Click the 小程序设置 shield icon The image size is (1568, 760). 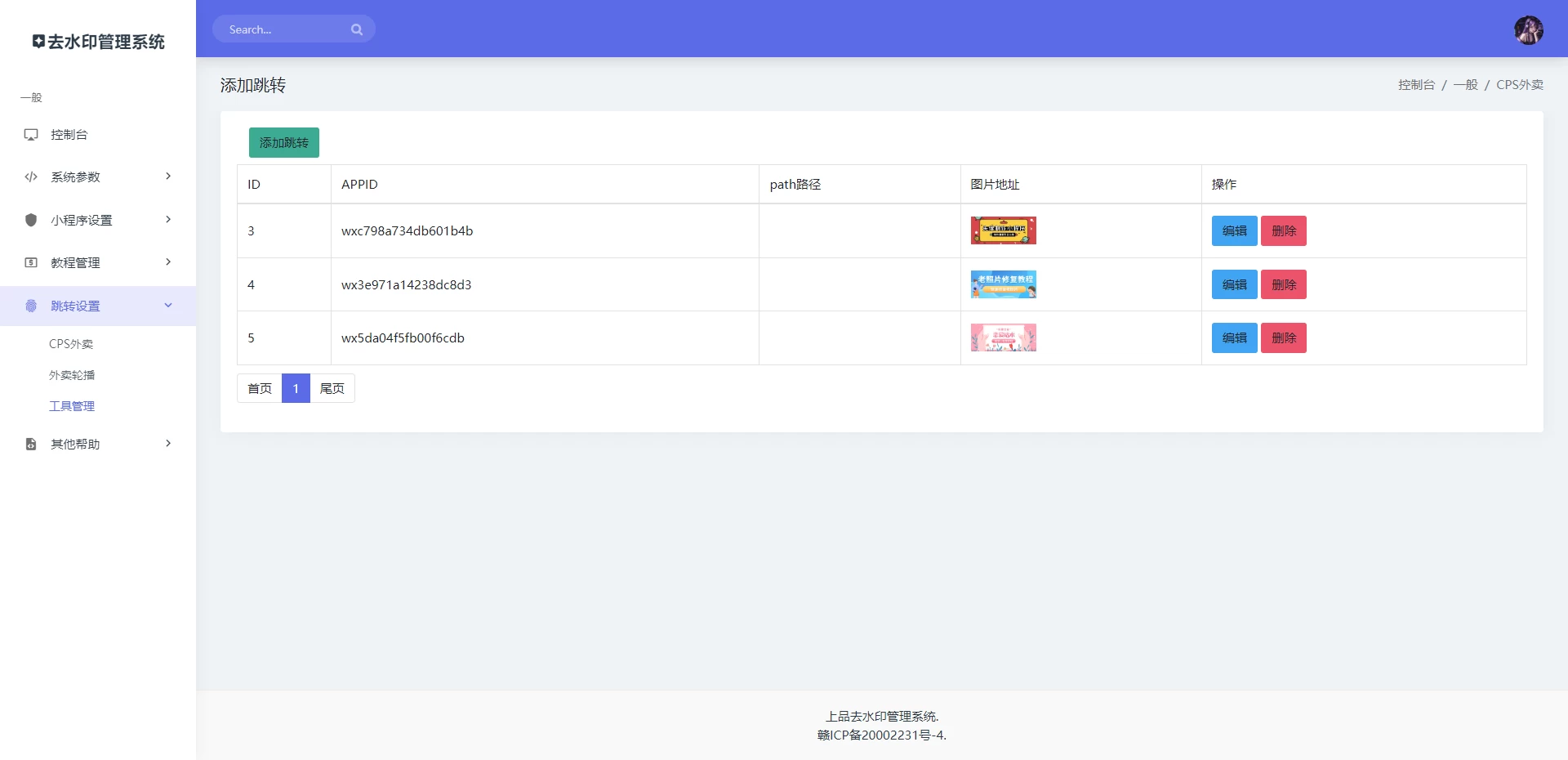30,220
